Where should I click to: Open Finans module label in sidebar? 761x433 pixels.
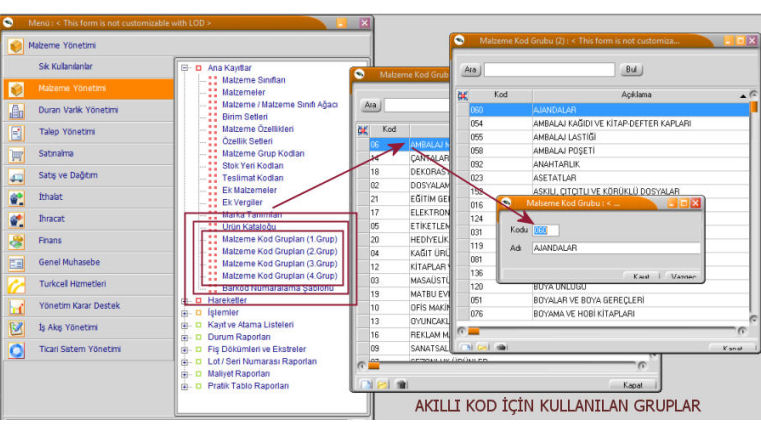[x=50, y=240]
